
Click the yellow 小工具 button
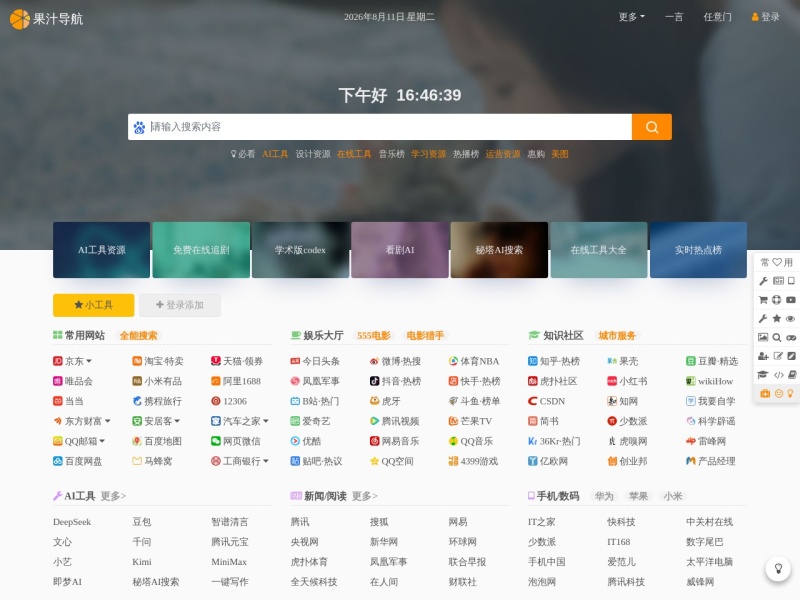(x=93, y=305)
